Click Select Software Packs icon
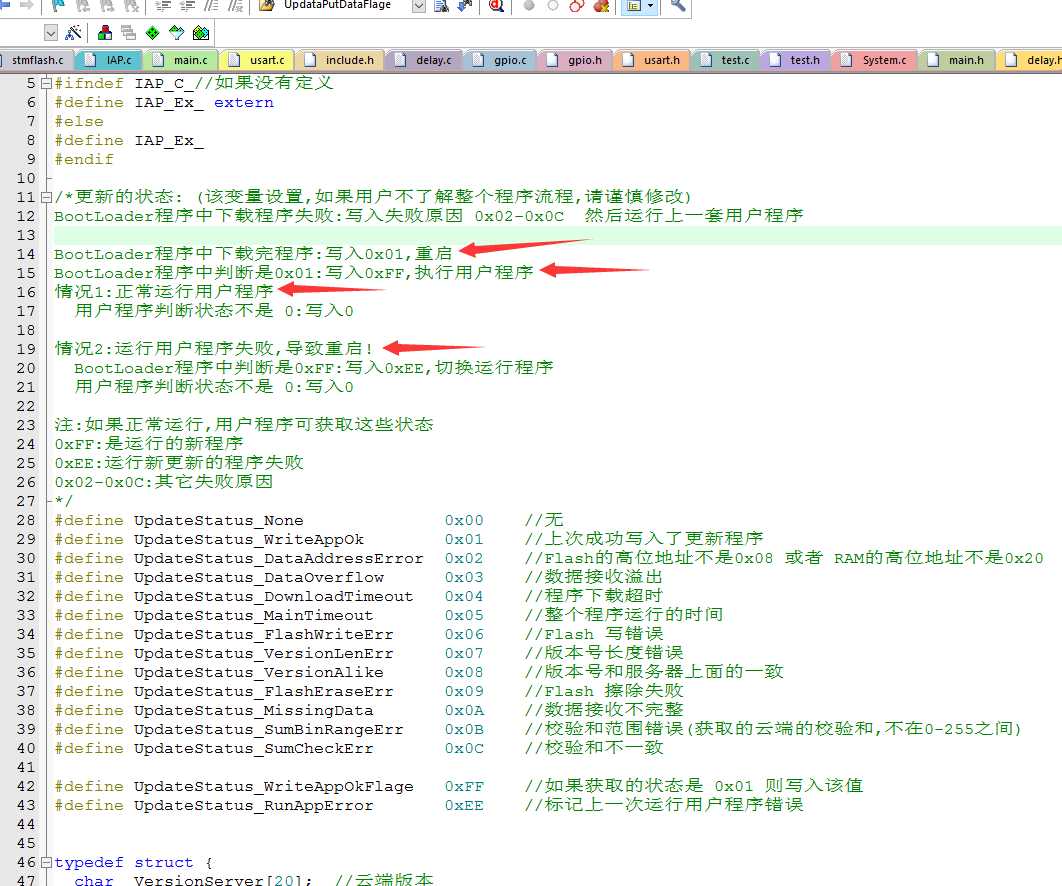1062x886 pixels. click(177, 33)
